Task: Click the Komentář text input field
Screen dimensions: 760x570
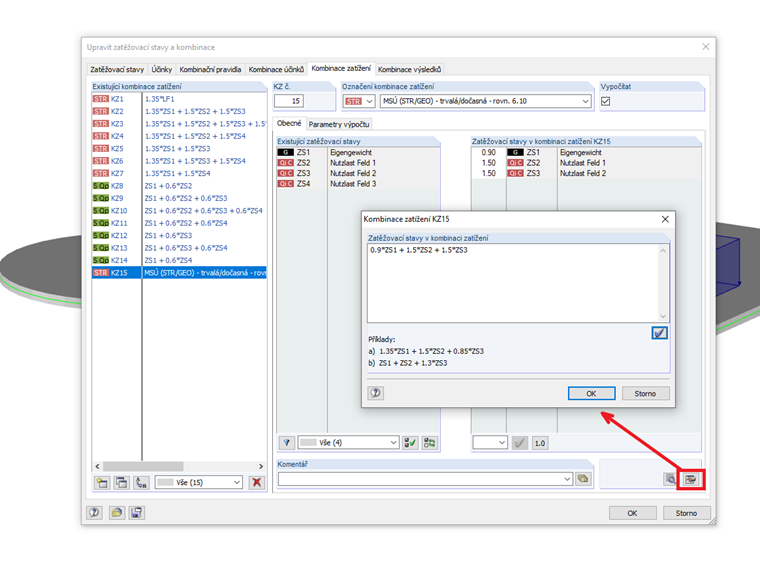Action: pyautogui.click(x=420, y=479)
